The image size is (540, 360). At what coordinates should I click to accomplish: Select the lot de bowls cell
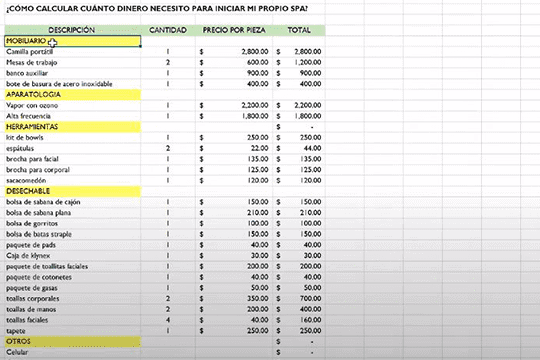coord(73,137)
